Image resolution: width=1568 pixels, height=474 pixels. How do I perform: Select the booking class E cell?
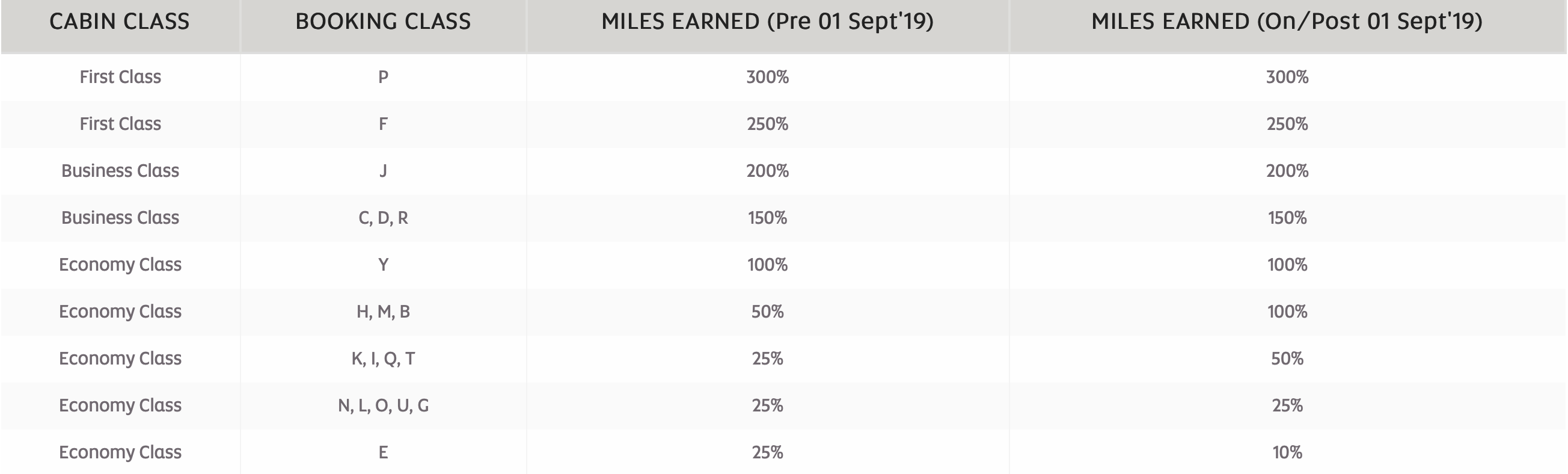(383, 452)
